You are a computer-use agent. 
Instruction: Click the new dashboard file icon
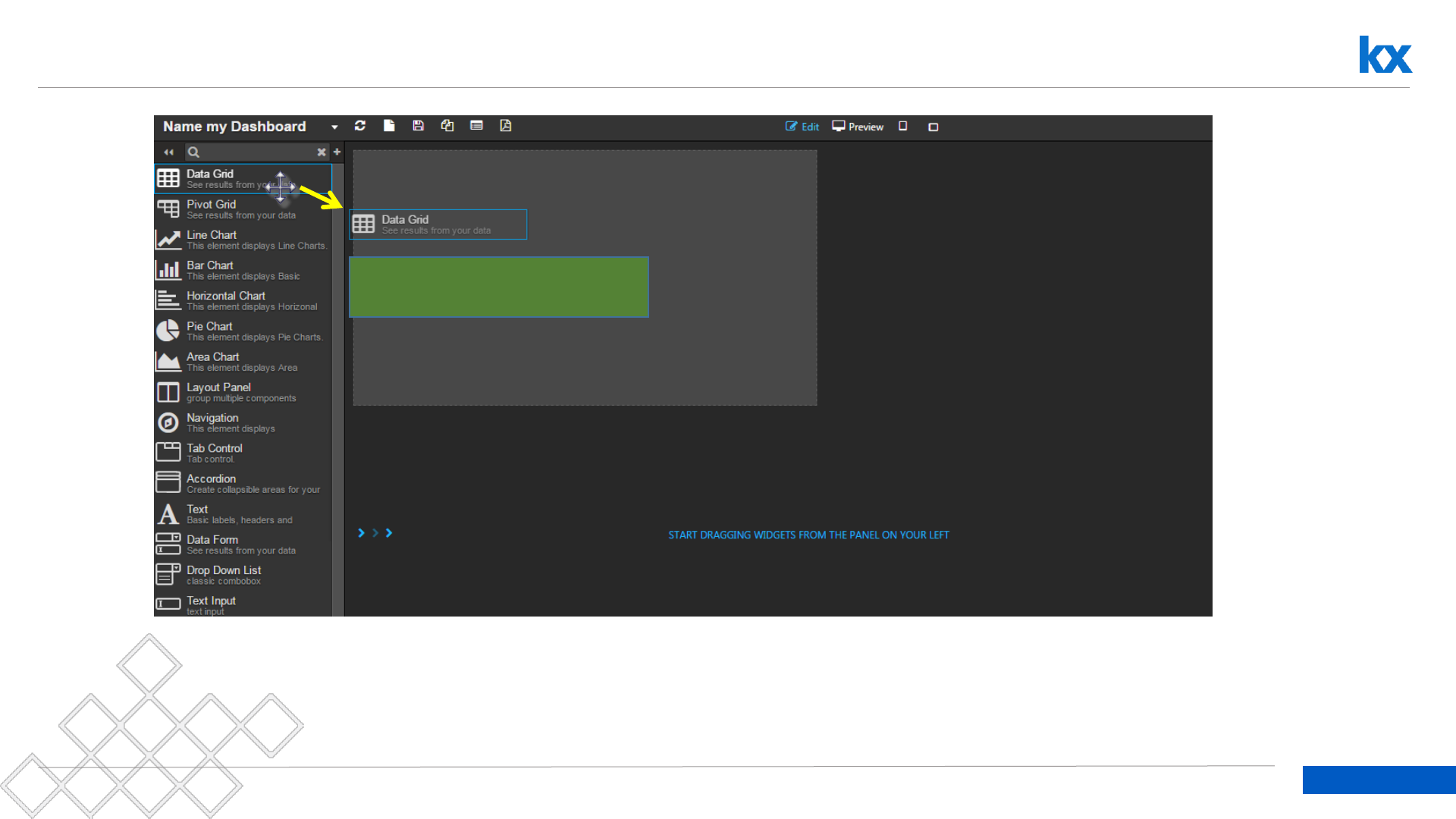coord(389,126)
